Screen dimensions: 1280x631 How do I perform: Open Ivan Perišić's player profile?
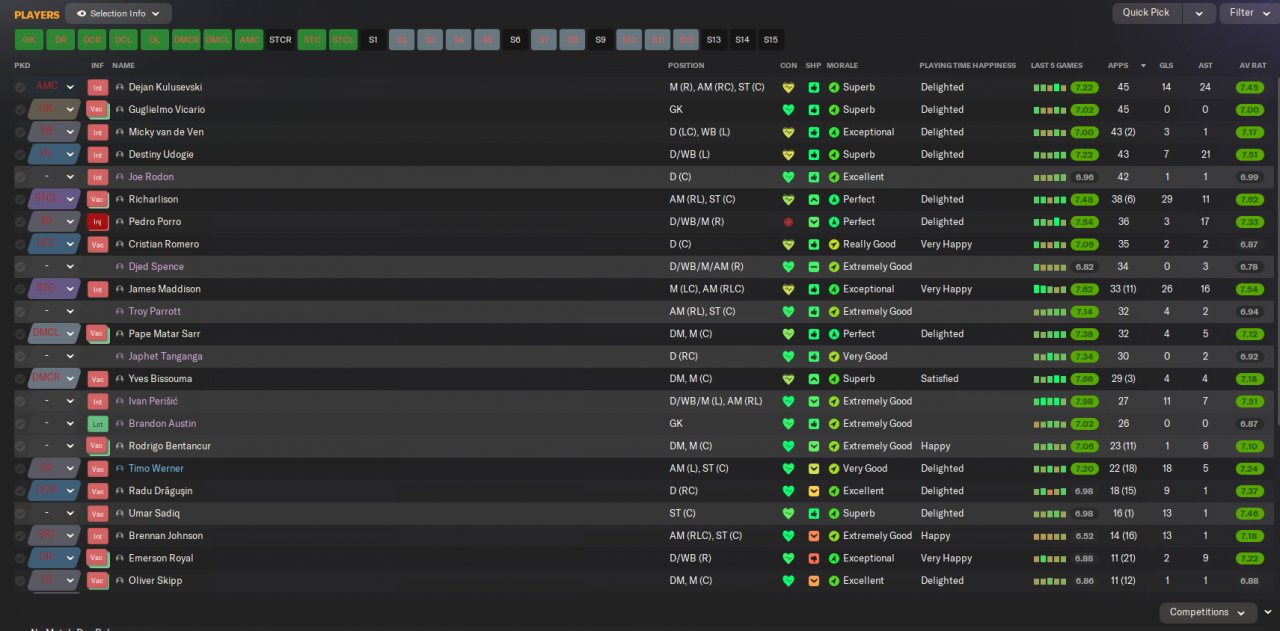click(x=153, y=401)
